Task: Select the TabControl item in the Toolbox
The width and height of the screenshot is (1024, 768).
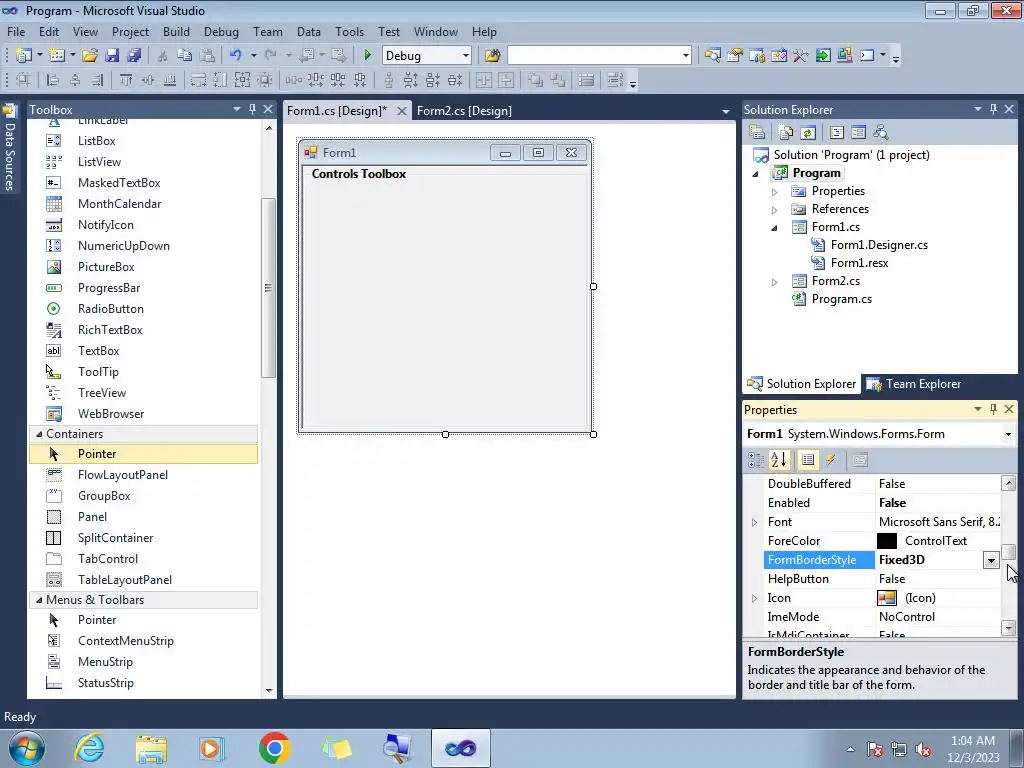Action: click(108, 558)
